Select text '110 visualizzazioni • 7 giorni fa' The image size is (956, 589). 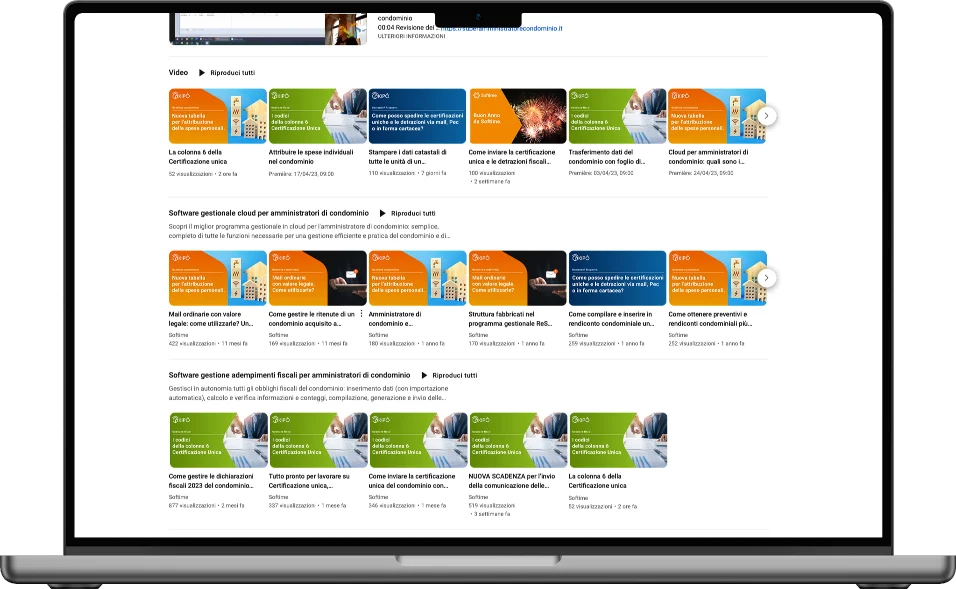(x=407, y=173)
